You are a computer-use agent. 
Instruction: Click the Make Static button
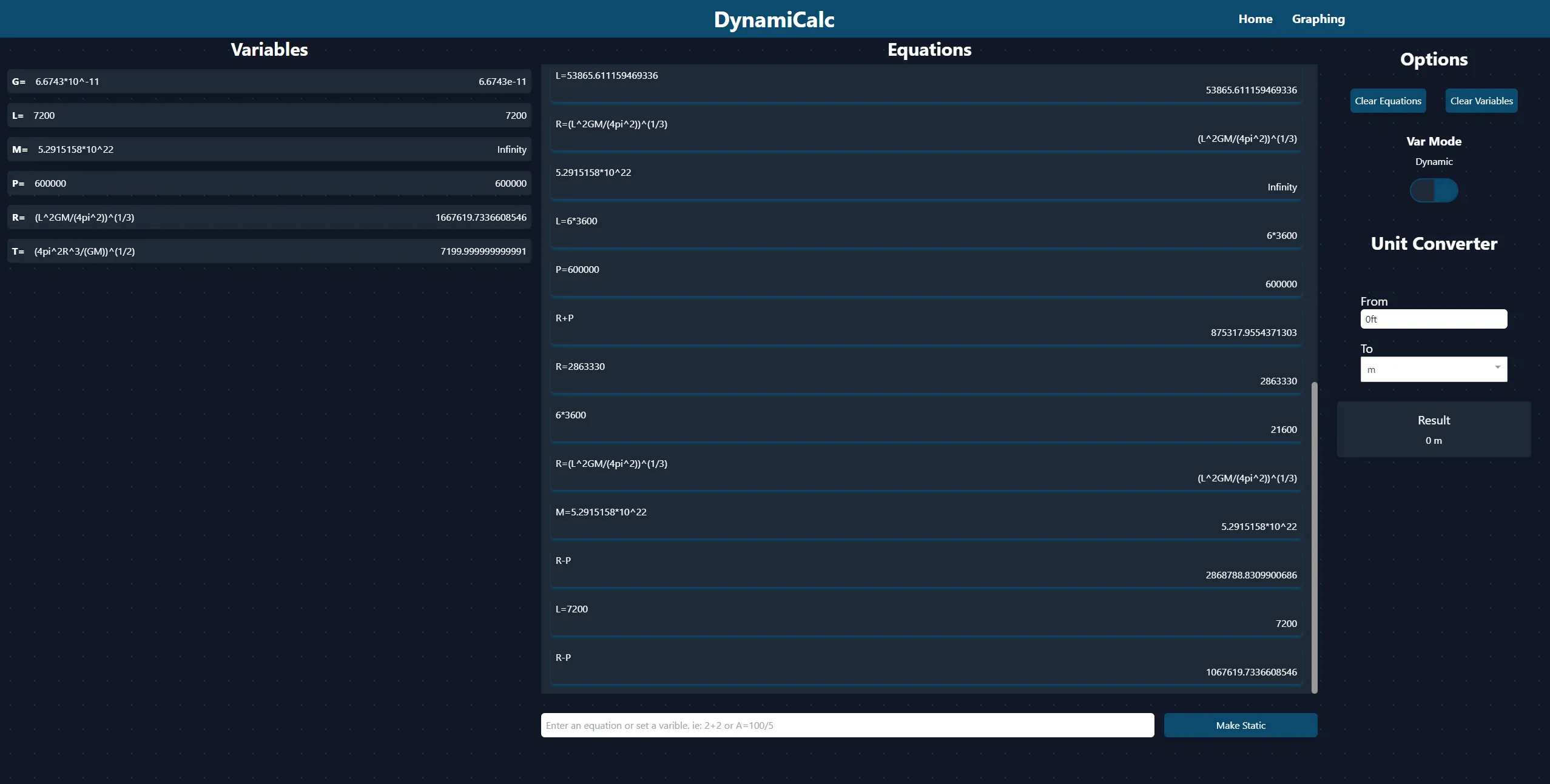click(1240, 725)
